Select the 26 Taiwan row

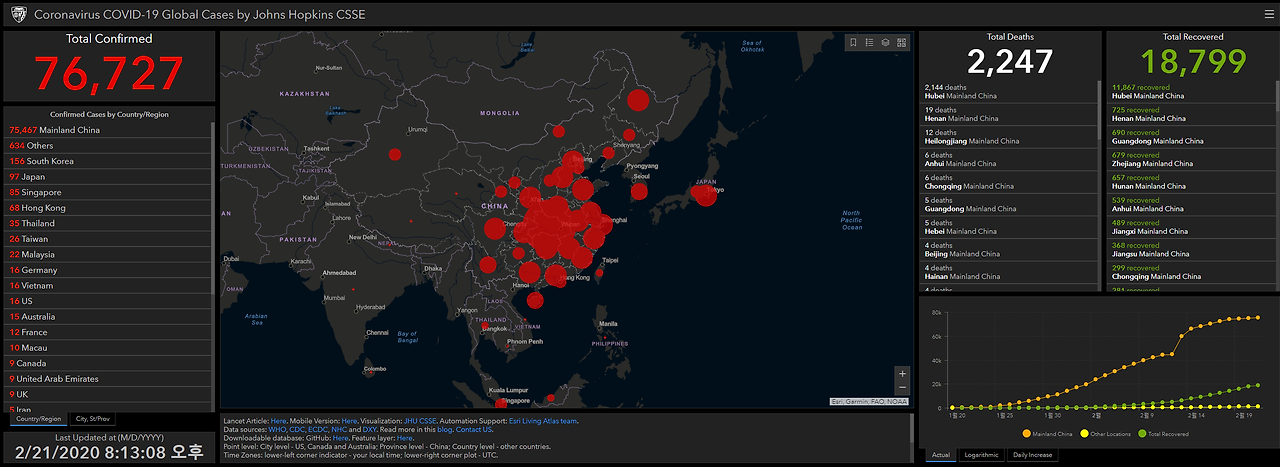tap(108, 239)
